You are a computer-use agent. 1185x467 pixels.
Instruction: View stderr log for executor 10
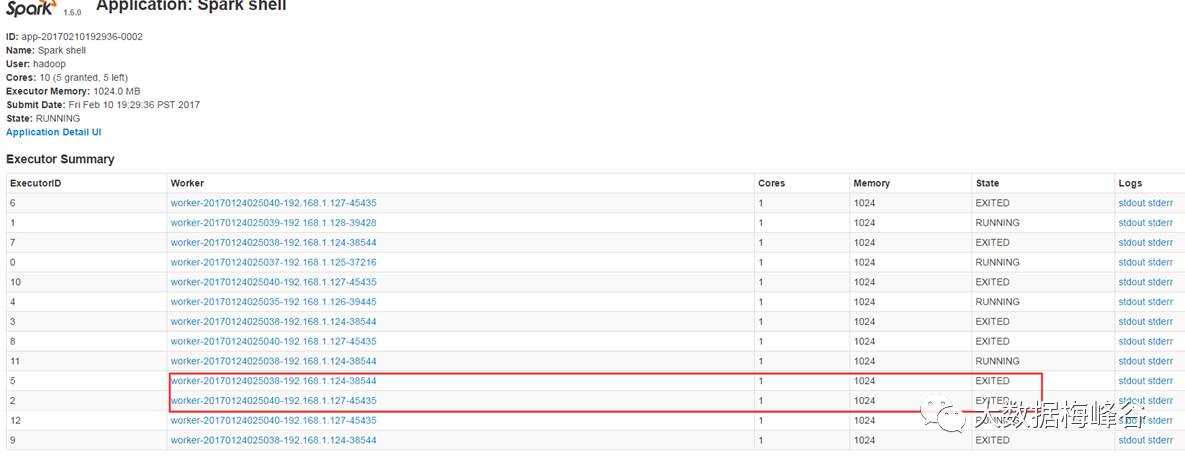coord(1160,282)
